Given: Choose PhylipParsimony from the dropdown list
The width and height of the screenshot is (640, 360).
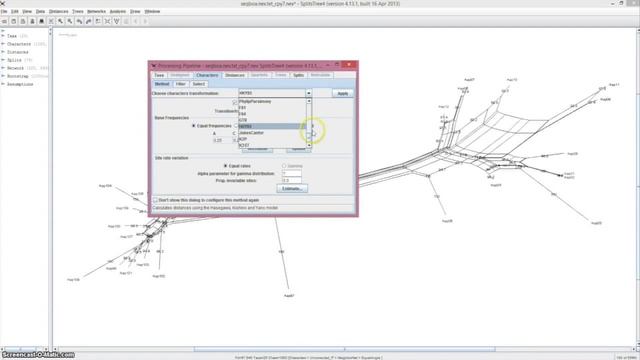Looking at the screenshot, I should pos(272,101).
